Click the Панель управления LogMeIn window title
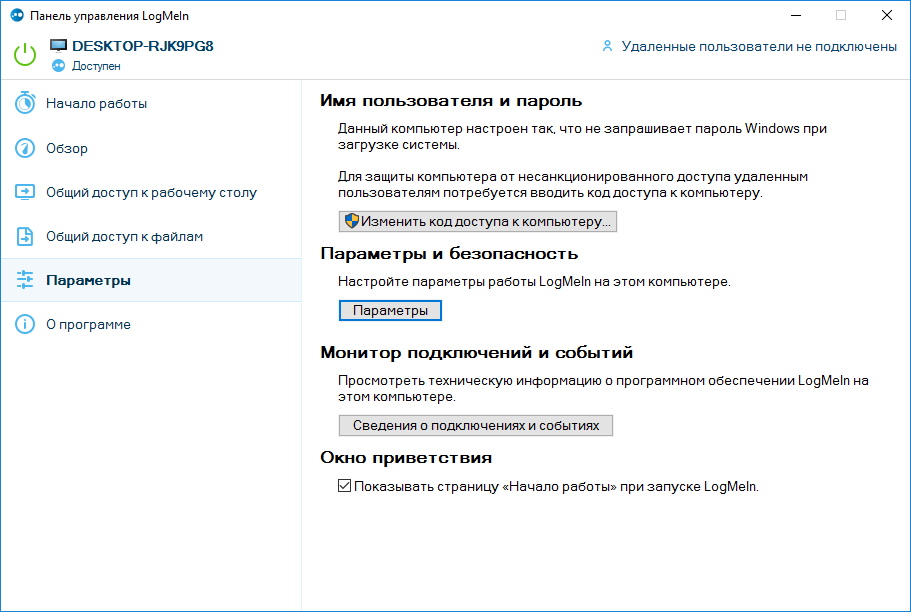Viewport: 911px width, 612px height. (109, 16)
